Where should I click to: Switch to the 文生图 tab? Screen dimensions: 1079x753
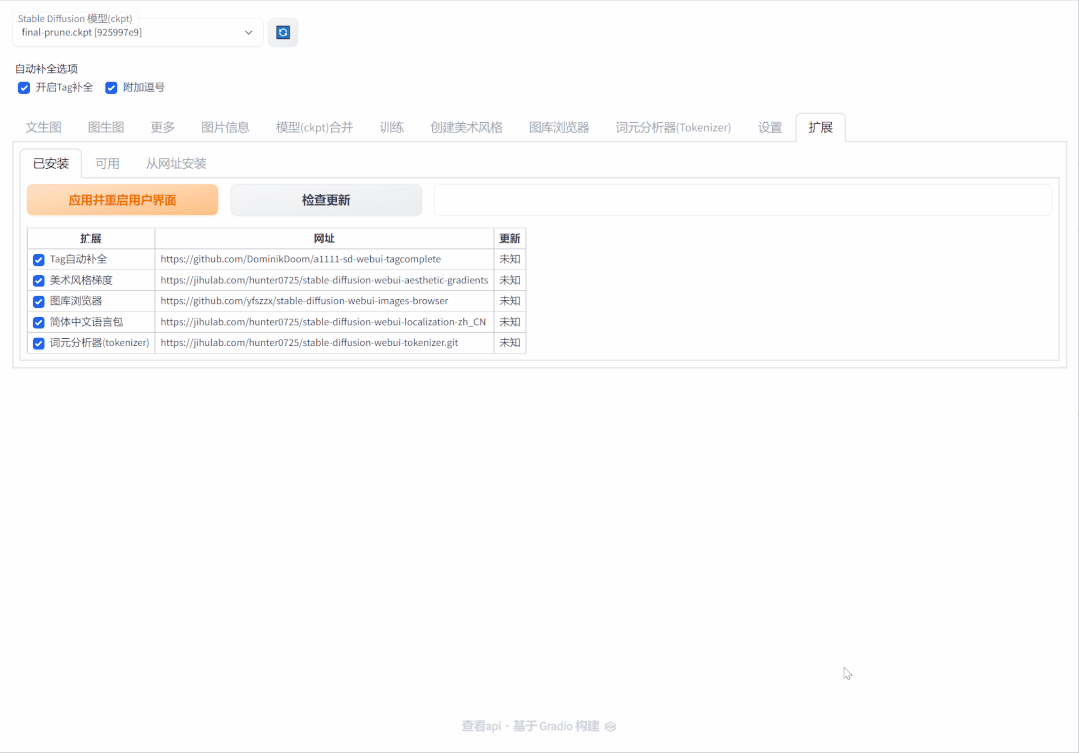[43, 127]
